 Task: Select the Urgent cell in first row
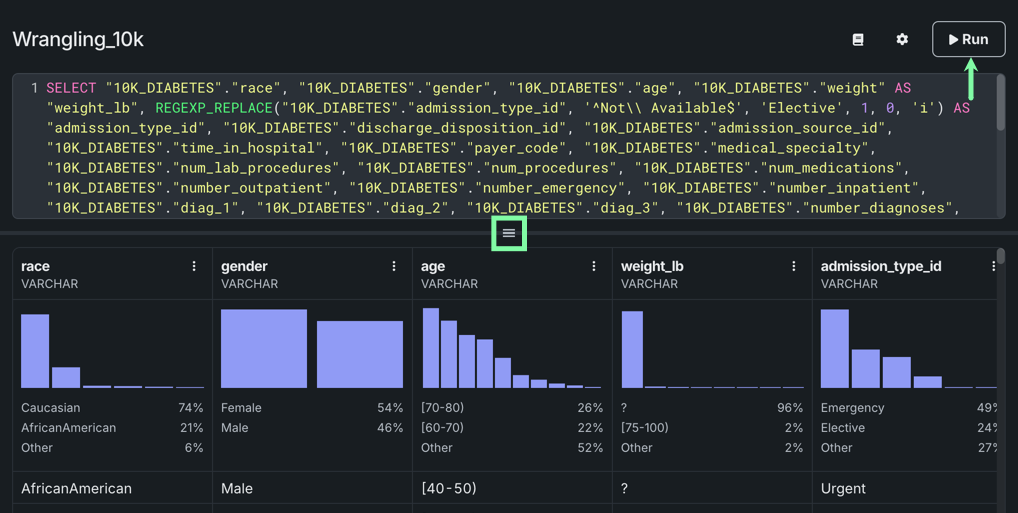pos(843,489)
